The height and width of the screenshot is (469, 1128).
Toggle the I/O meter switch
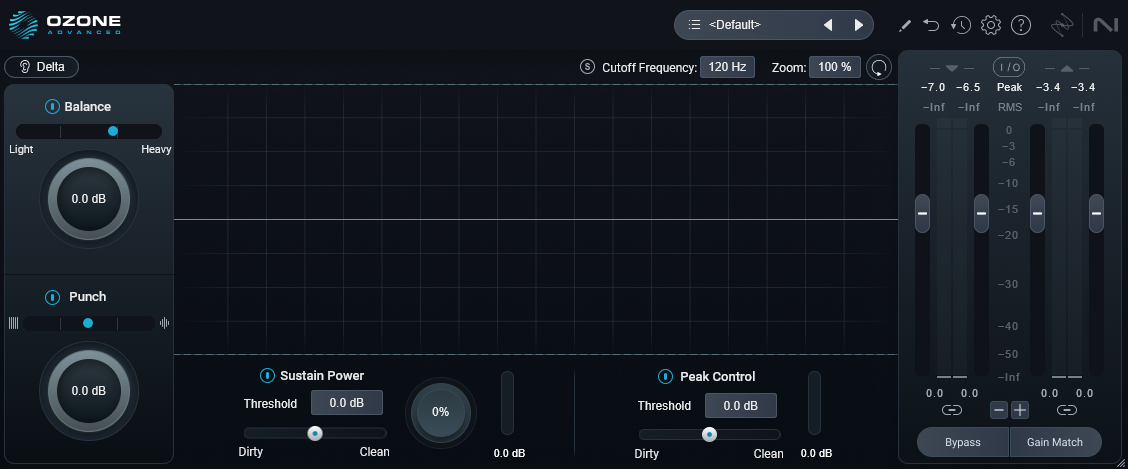tap(1009, 68)
